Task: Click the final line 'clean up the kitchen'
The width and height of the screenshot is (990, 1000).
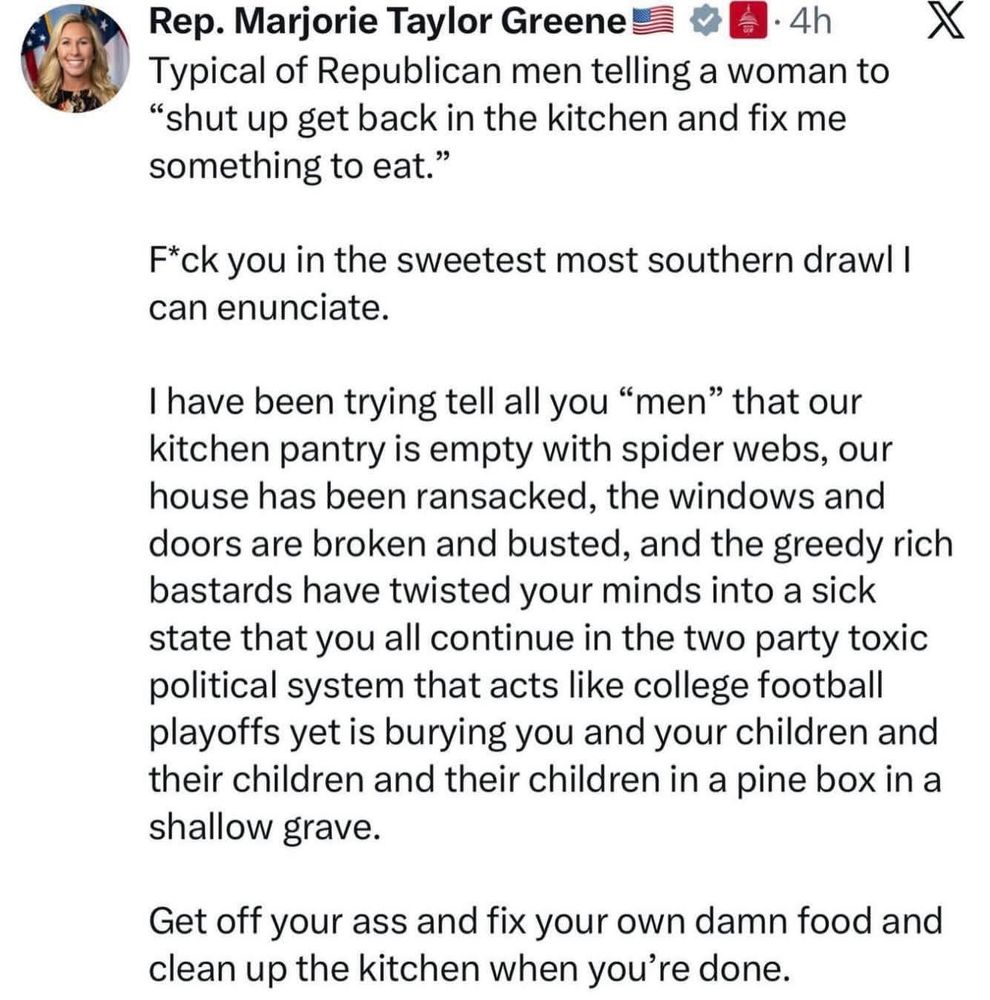Action: (x=469, y=969)
